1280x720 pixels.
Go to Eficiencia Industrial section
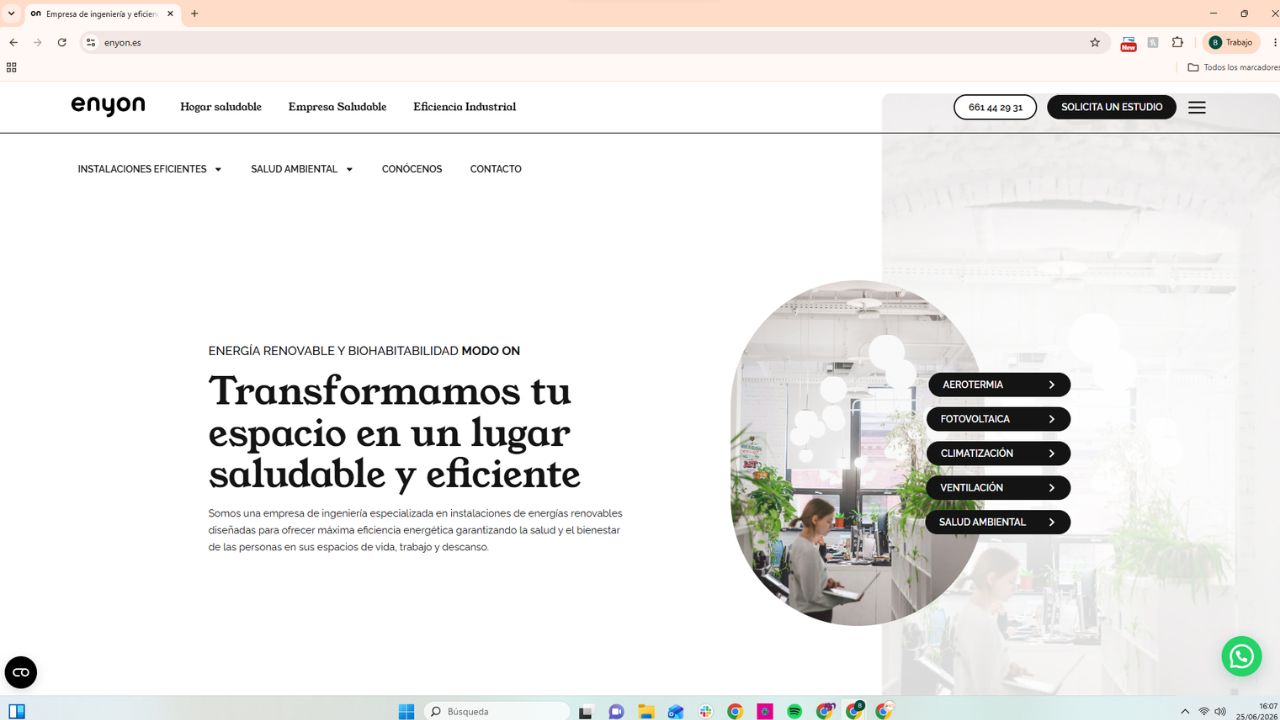[465, 107]
